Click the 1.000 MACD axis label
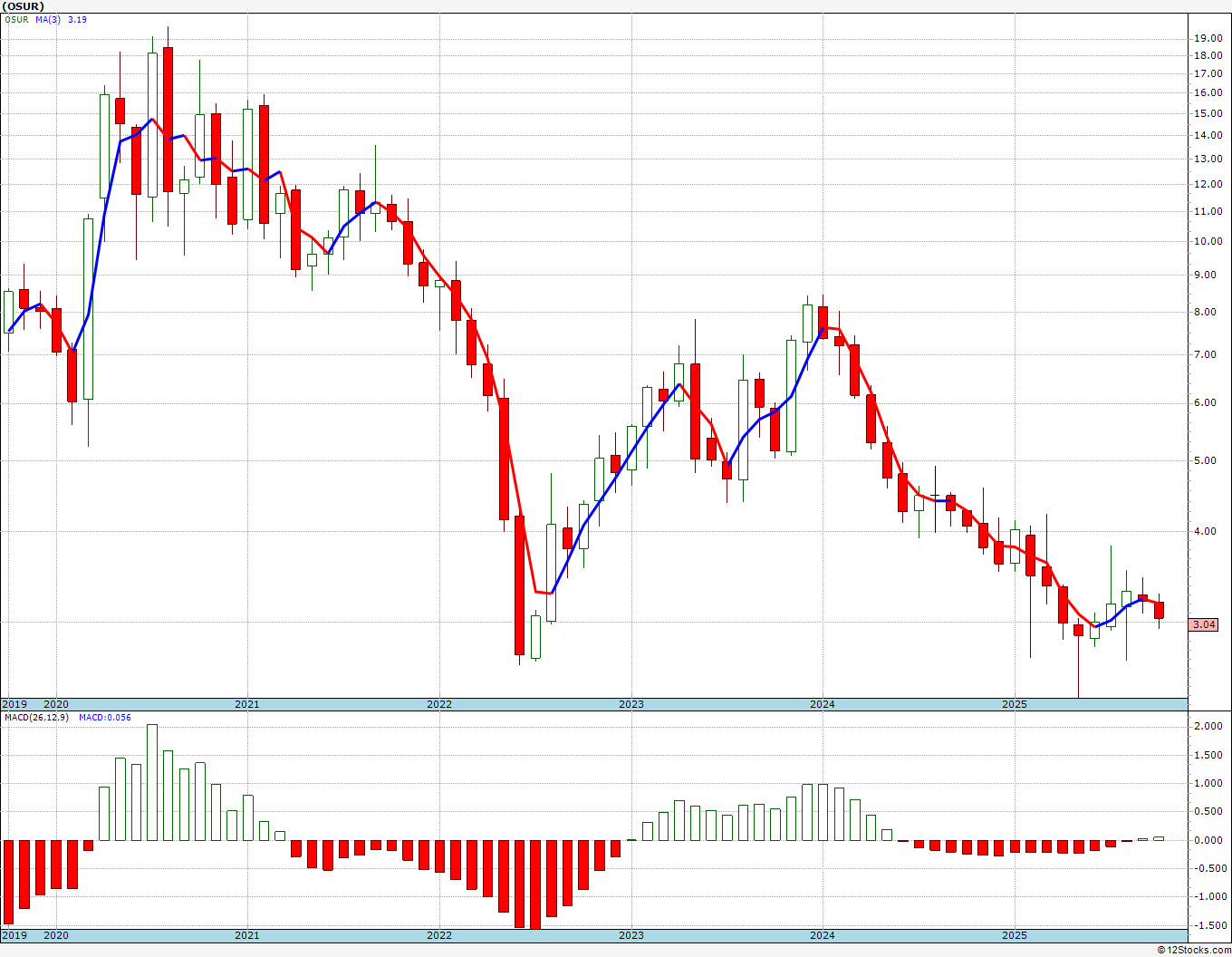 1208,783
